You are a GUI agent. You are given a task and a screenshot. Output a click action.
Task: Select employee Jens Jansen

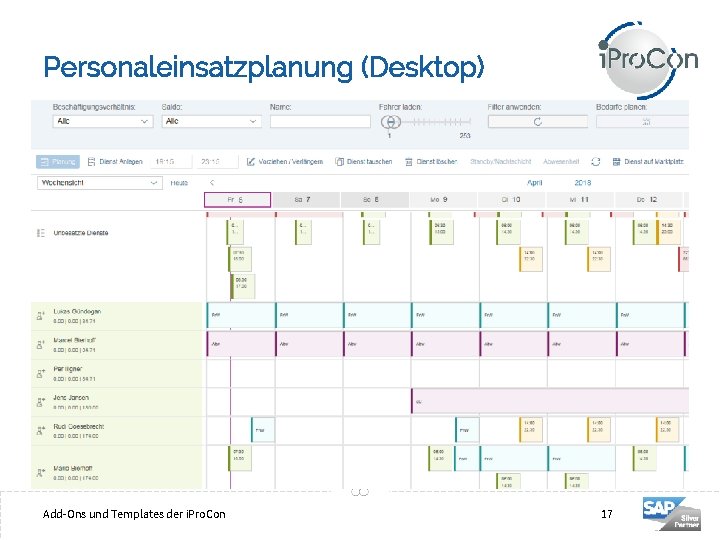71,398
